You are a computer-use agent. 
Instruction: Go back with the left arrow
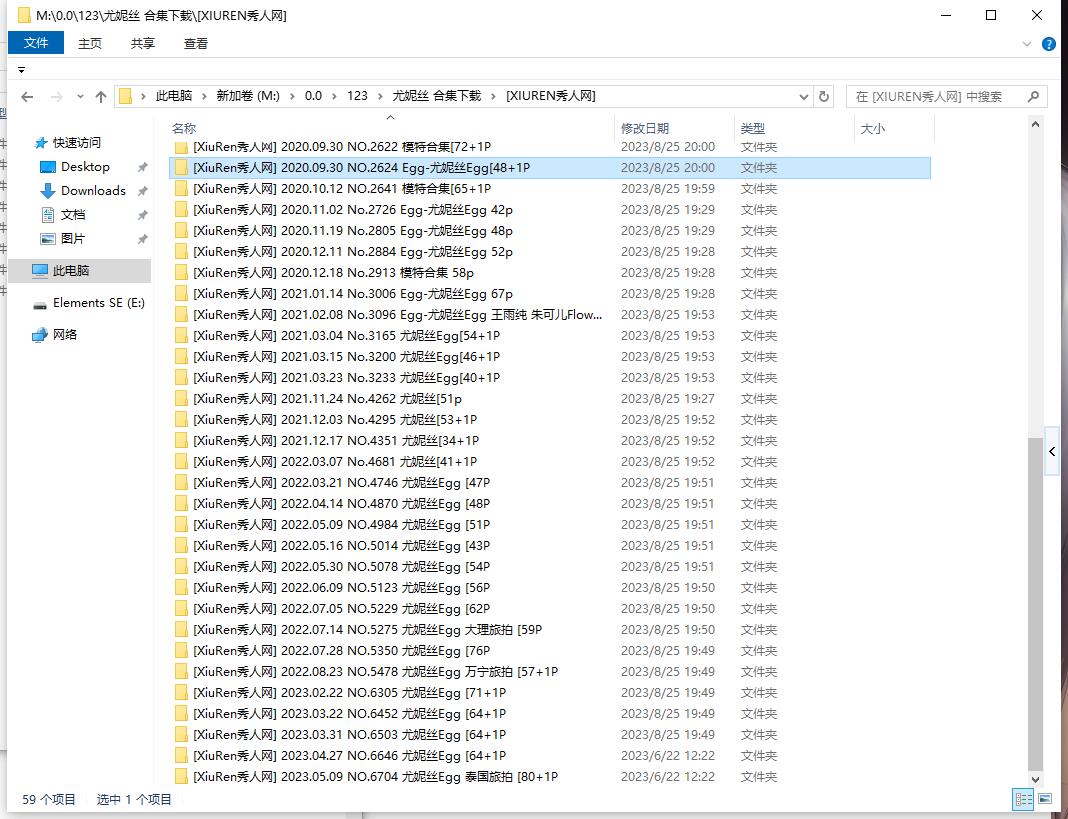tap(27, 97)
